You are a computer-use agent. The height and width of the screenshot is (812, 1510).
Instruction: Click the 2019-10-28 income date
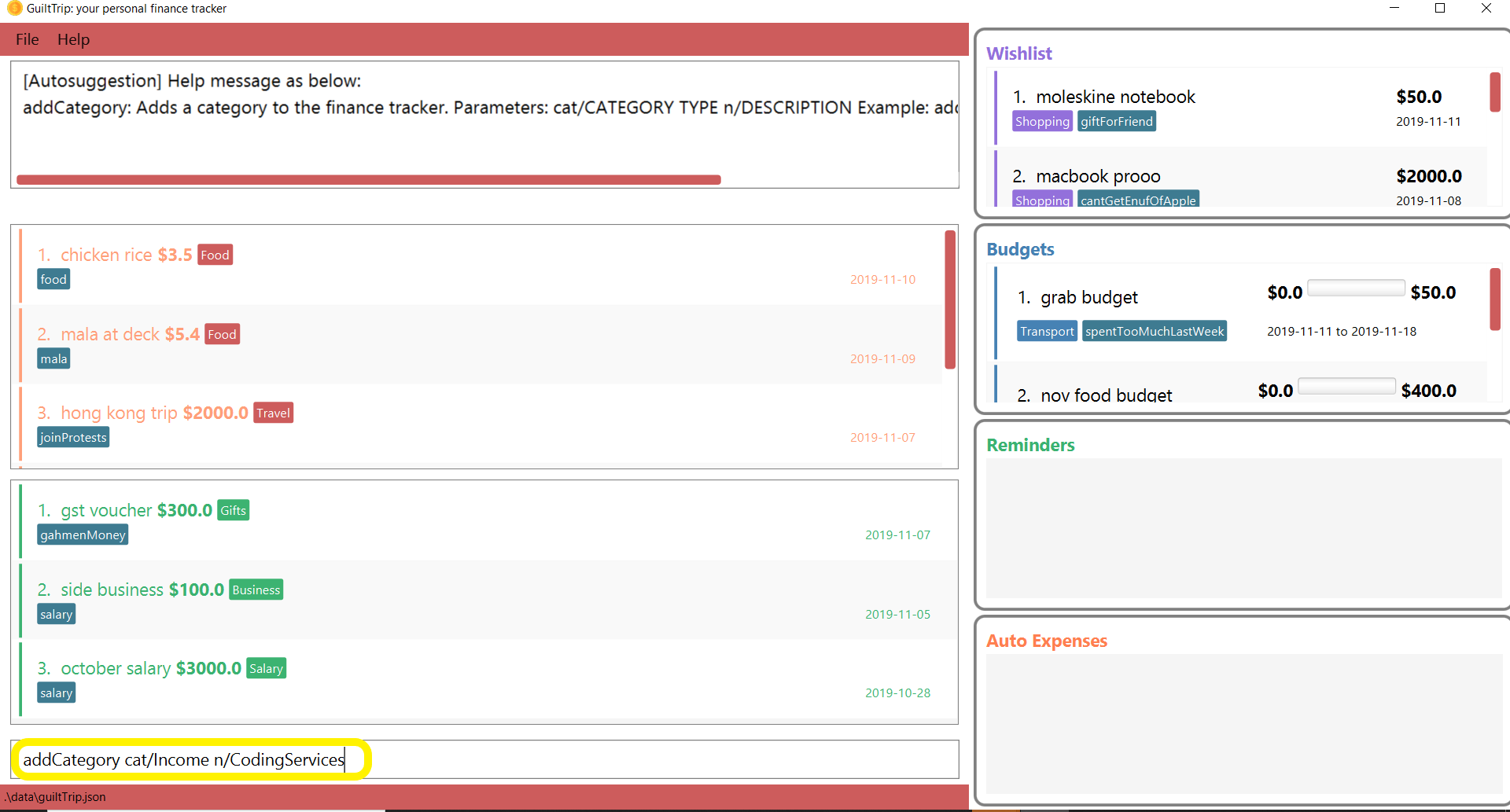click(897, 693)
